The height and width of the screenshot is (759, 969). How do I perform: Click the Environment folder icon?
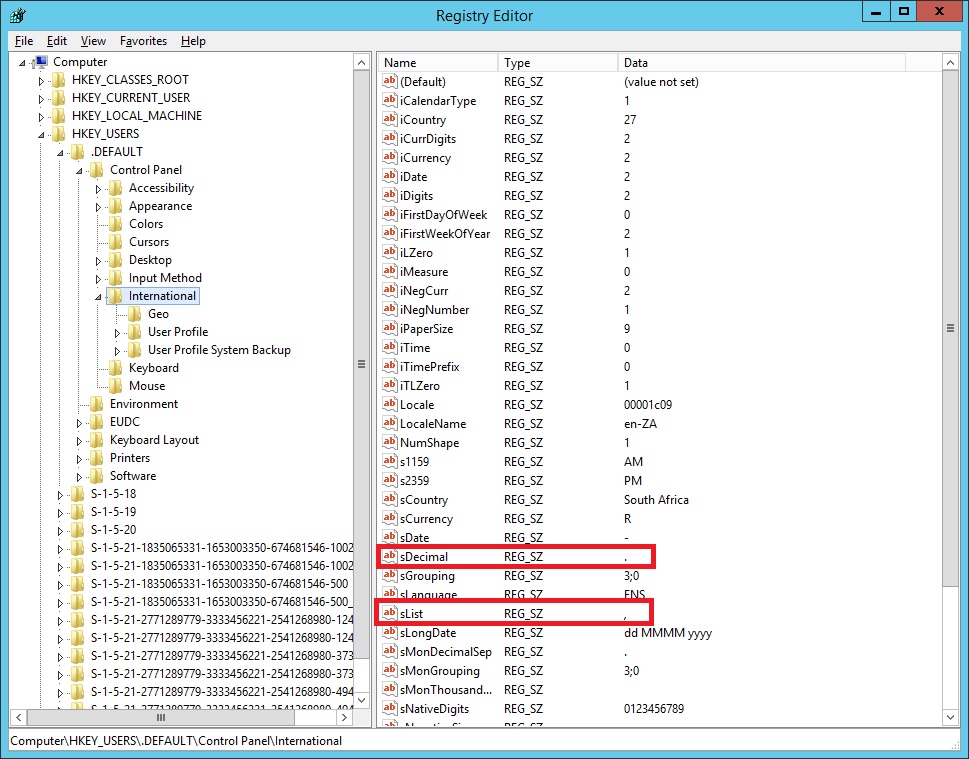coord(96,404)
